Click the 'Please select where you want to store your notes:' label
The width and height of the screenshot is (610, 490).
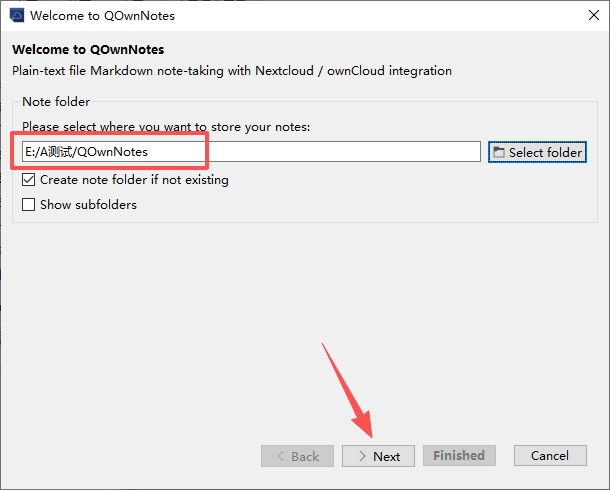click(x=166, y=127)
